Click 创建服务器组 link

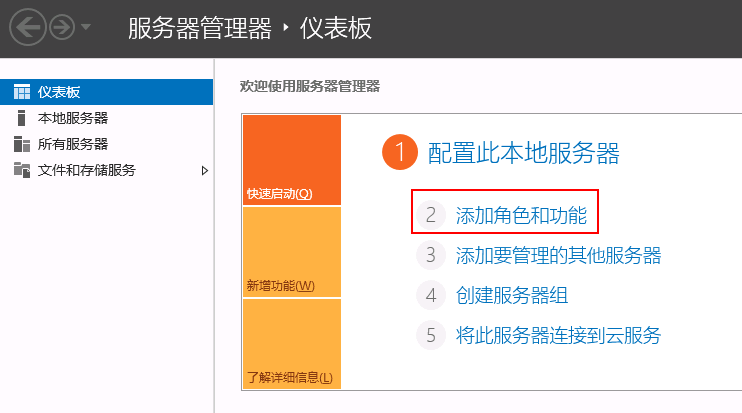point(512,296)
